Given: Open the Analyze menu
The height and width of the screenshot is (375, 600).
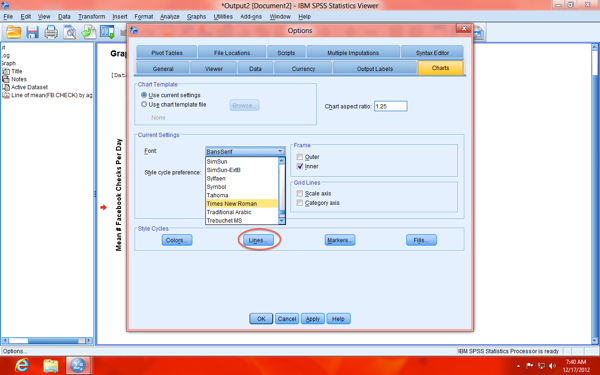Looking at the screenshot, I should pyautogui.click(x=170, y=16).
